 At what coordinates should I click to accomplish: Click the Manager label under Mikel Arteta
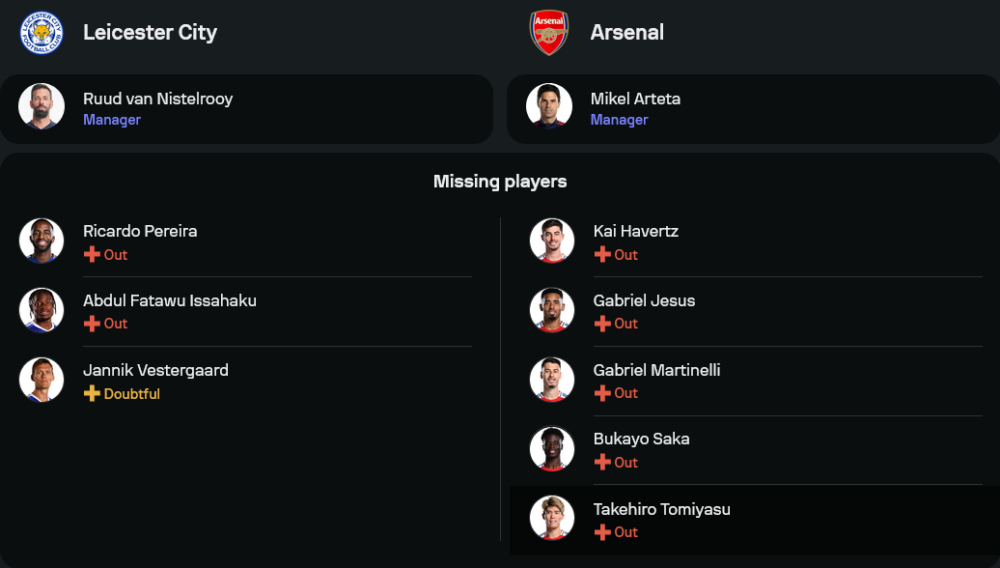pos(619,120)
